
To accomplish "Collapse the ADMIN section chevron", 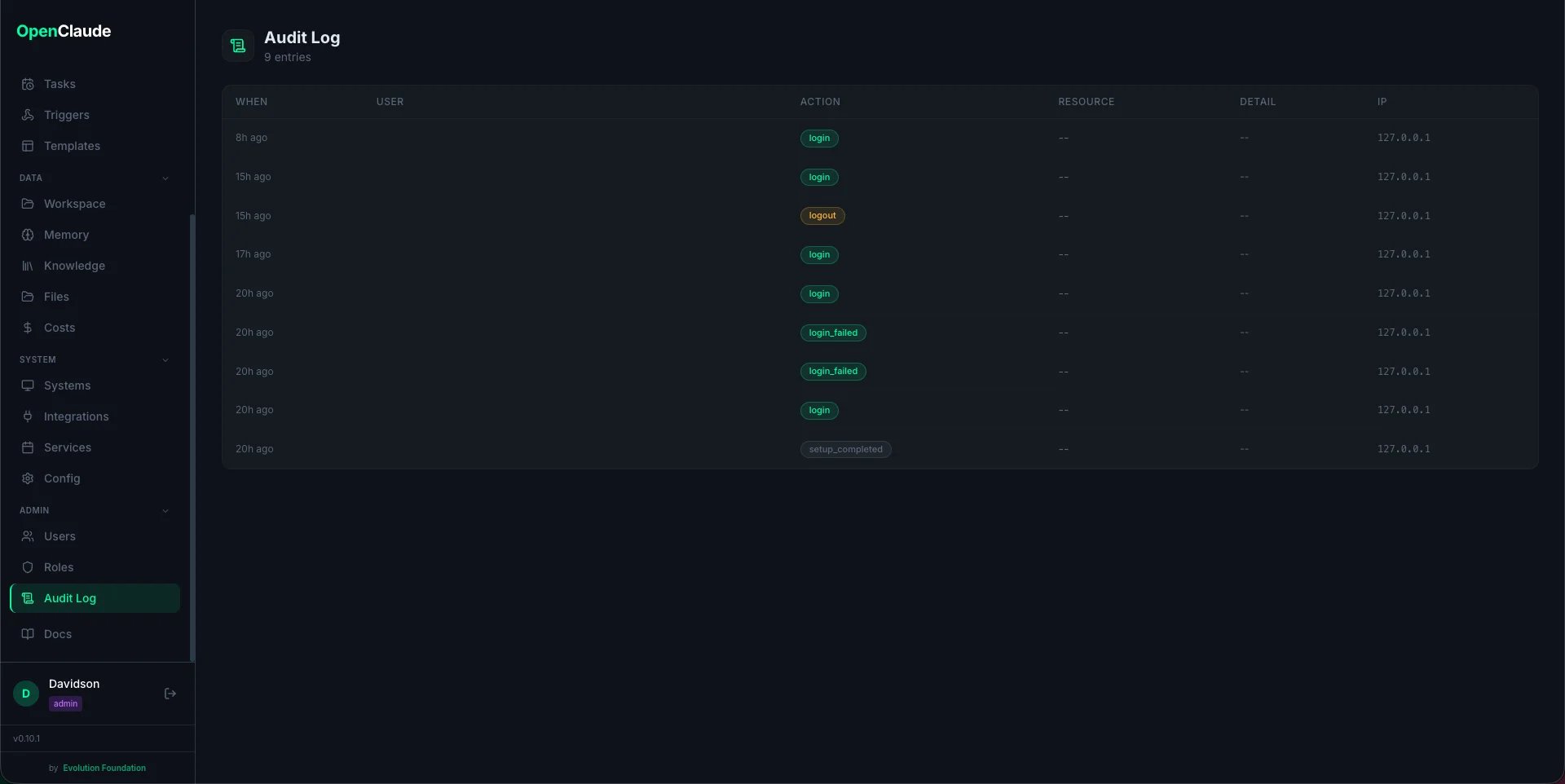I will tap(165, 511).
